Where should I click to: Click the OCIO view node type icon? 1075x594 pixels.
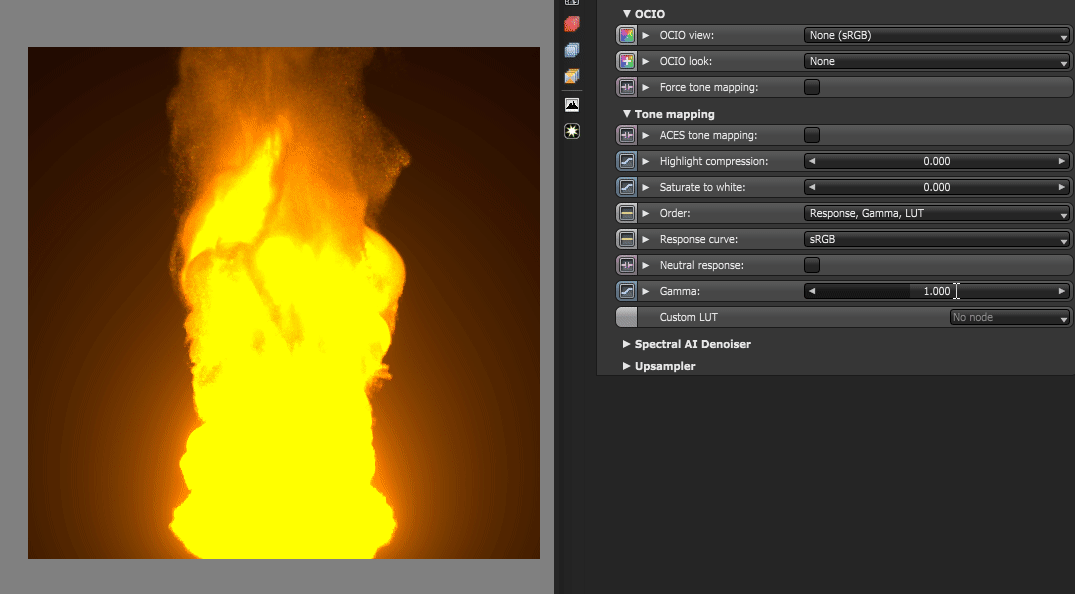point(627,35)
